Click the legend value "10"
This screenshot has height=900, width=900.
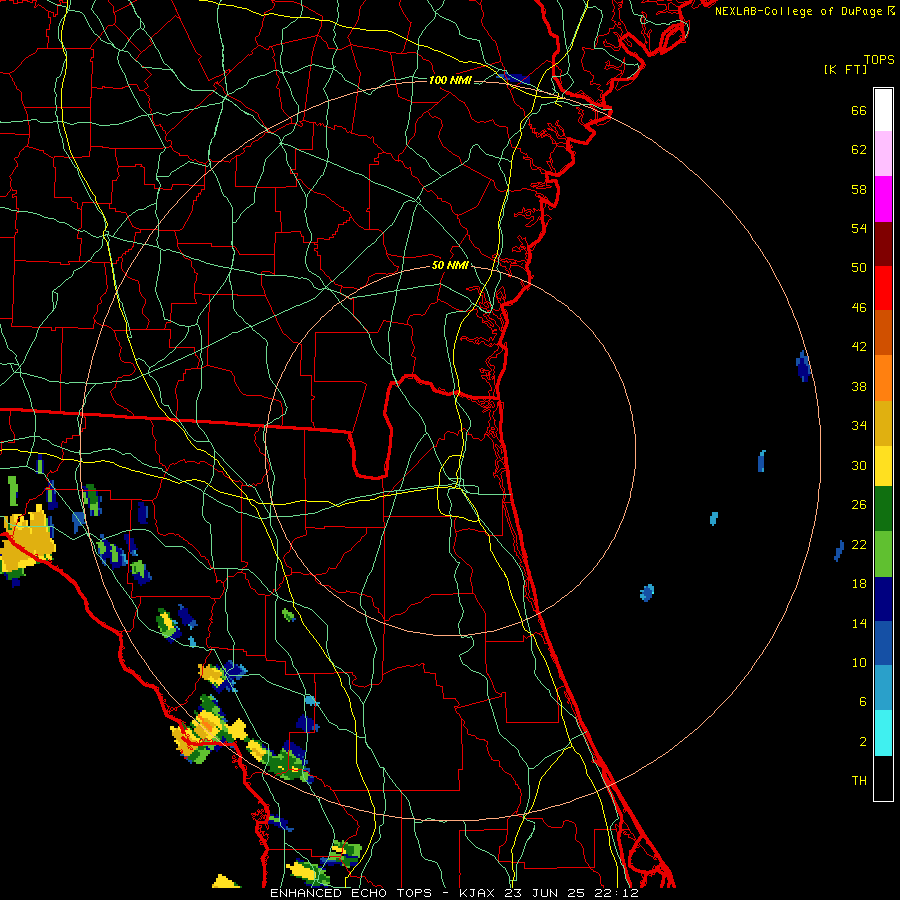(859, 662)
